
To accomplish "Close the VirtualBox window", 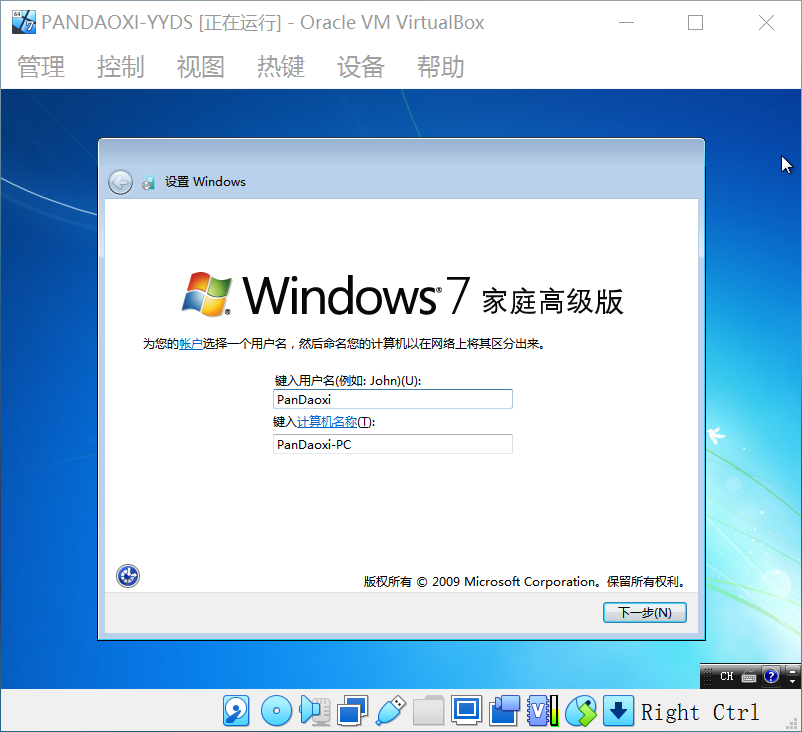I will point(766,23).
